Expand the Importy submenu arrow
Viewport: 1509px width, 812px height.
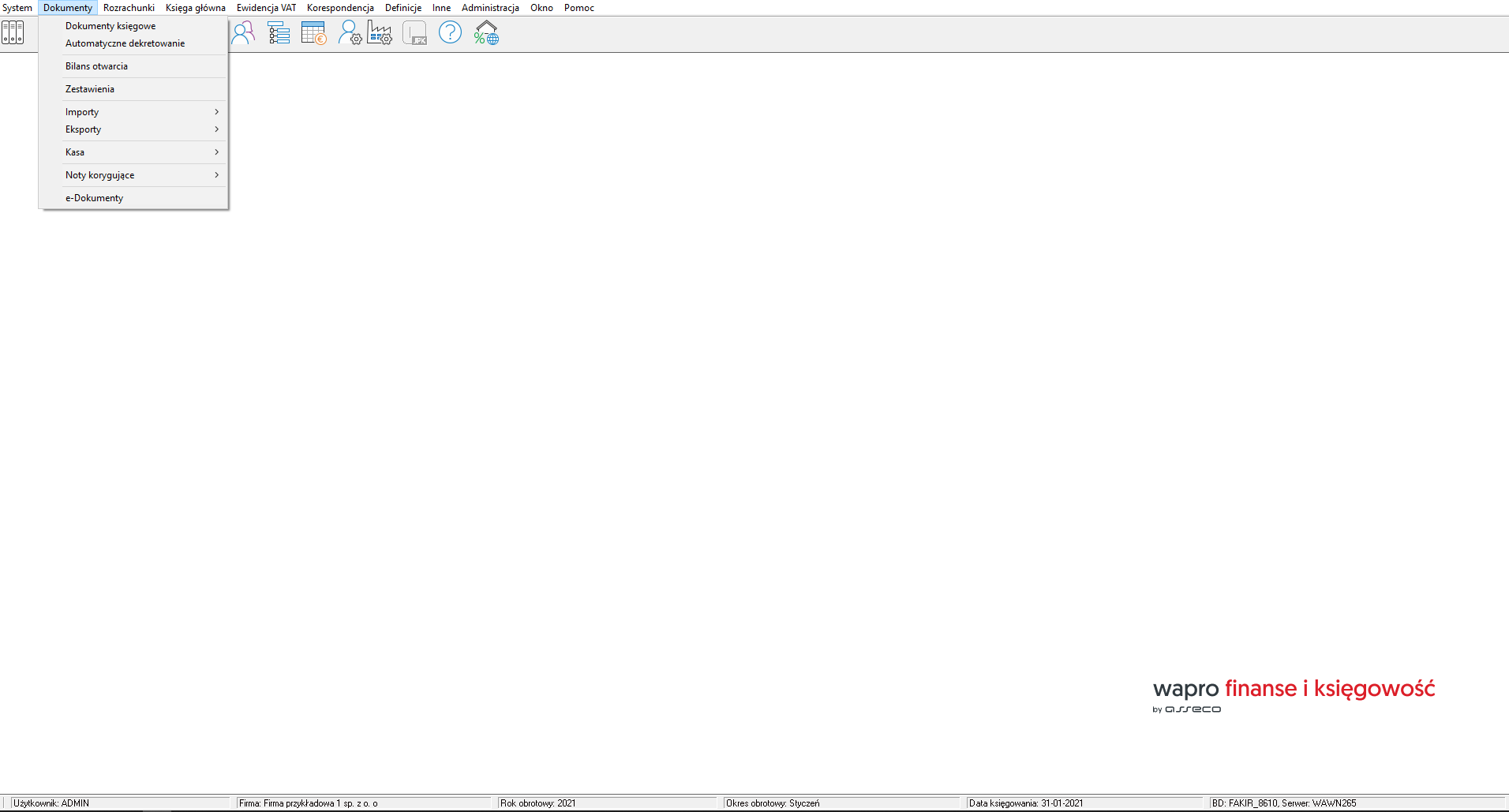pyautogui.click(x=216, y=112)
